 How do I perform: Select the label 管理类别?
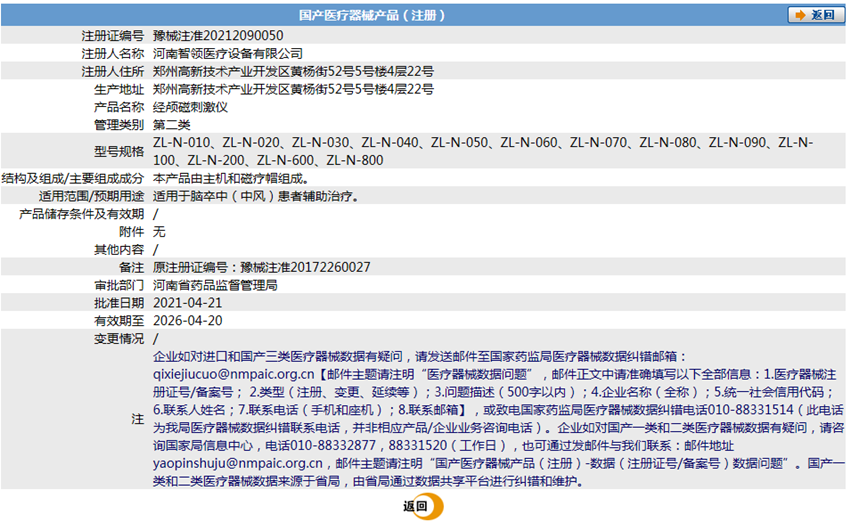[x=119, y=125]
